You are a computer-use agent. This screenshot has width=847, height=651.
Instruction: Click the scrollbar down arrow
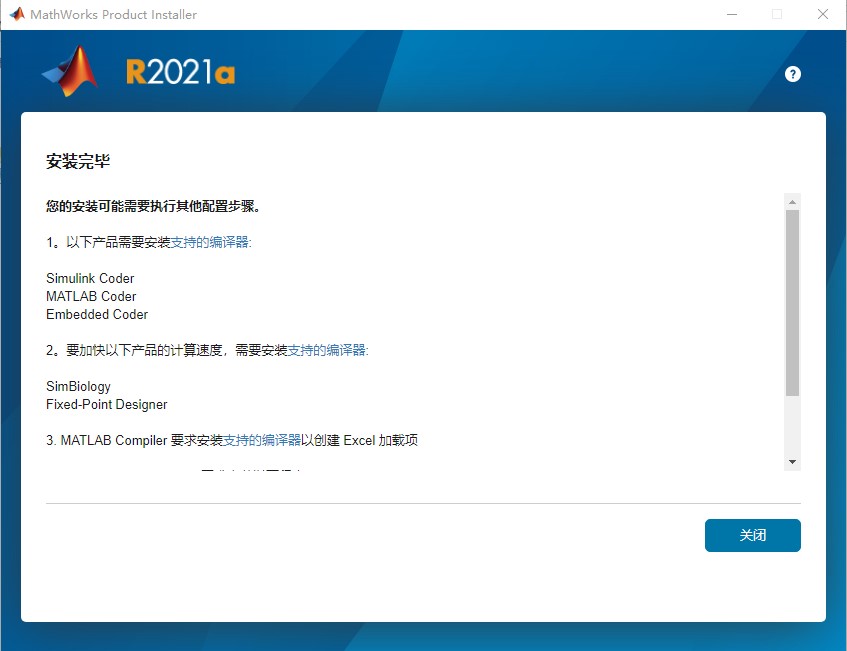coord(793,462)
